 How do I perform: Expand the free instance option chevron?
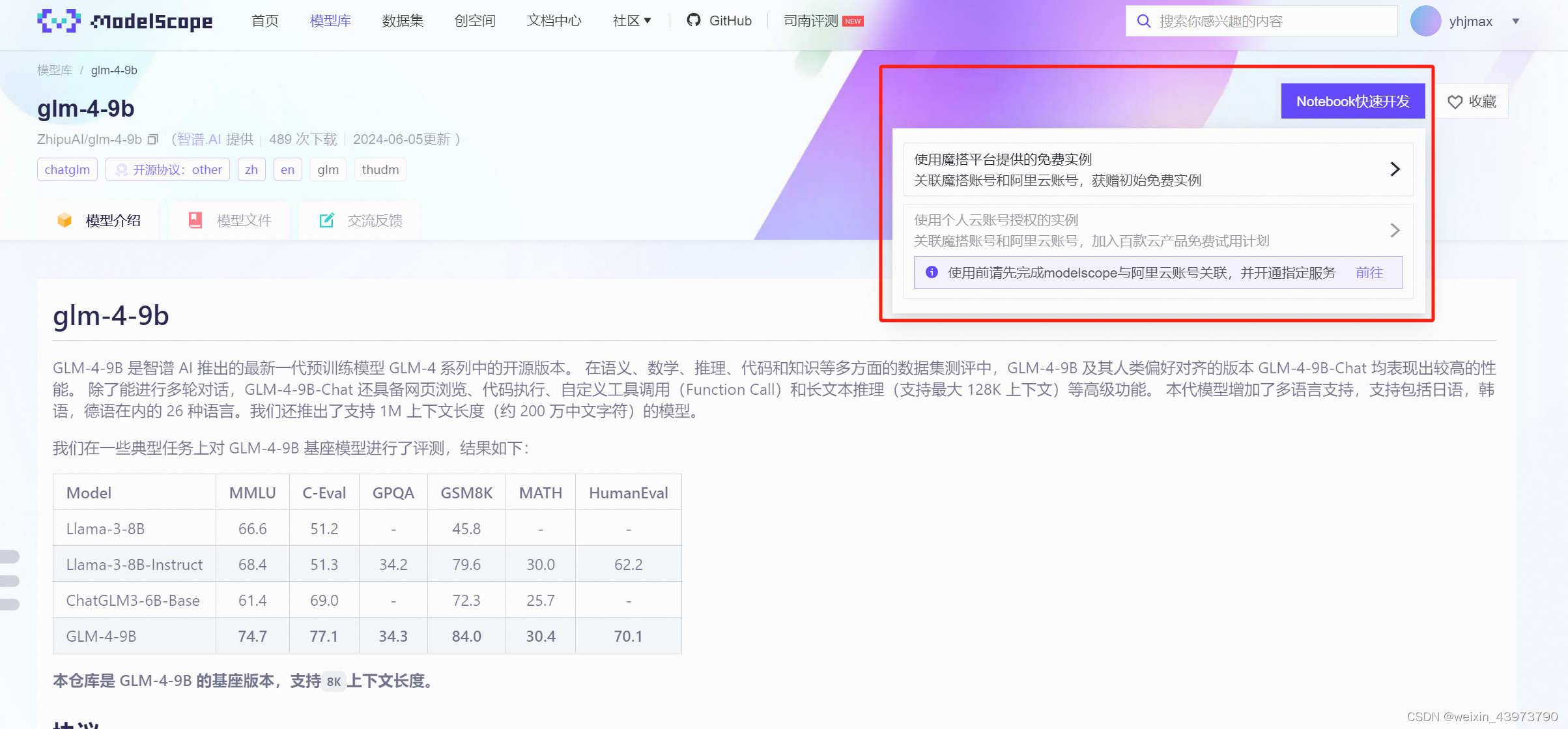pos(1395,169)
